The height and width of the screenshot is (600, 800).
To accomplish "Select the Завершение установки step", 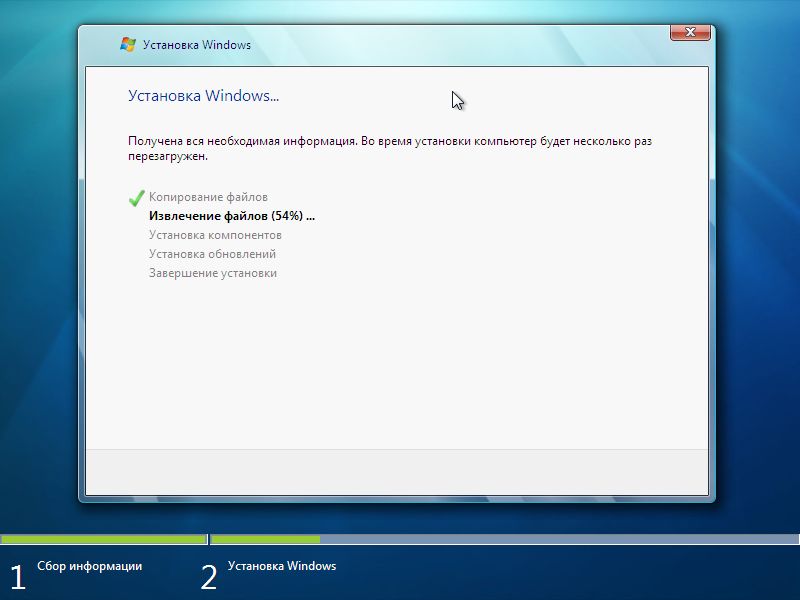I will [x=213, y=273].
